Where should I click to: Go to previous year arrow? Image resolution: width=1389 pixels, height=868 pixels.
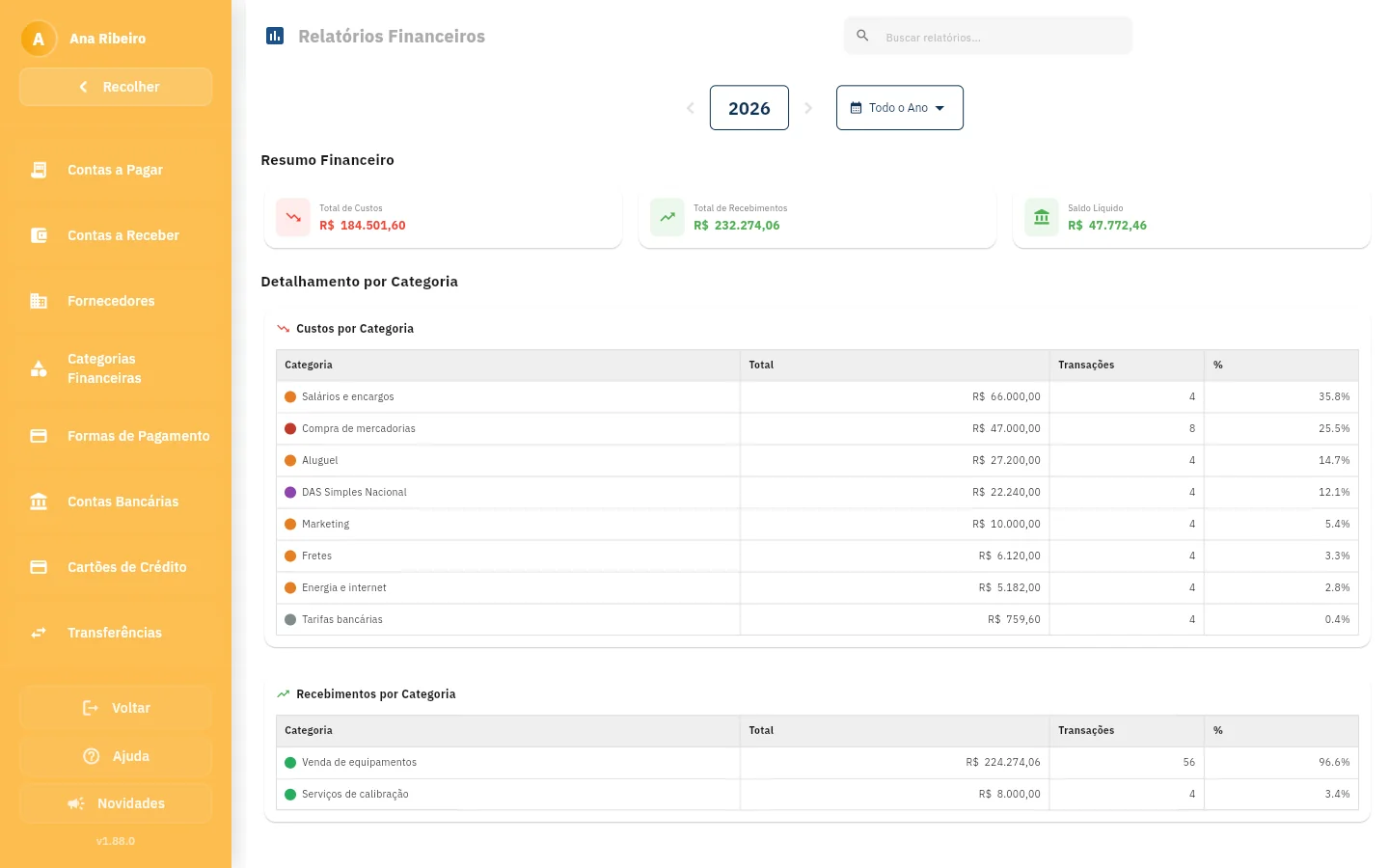[690, 108]
